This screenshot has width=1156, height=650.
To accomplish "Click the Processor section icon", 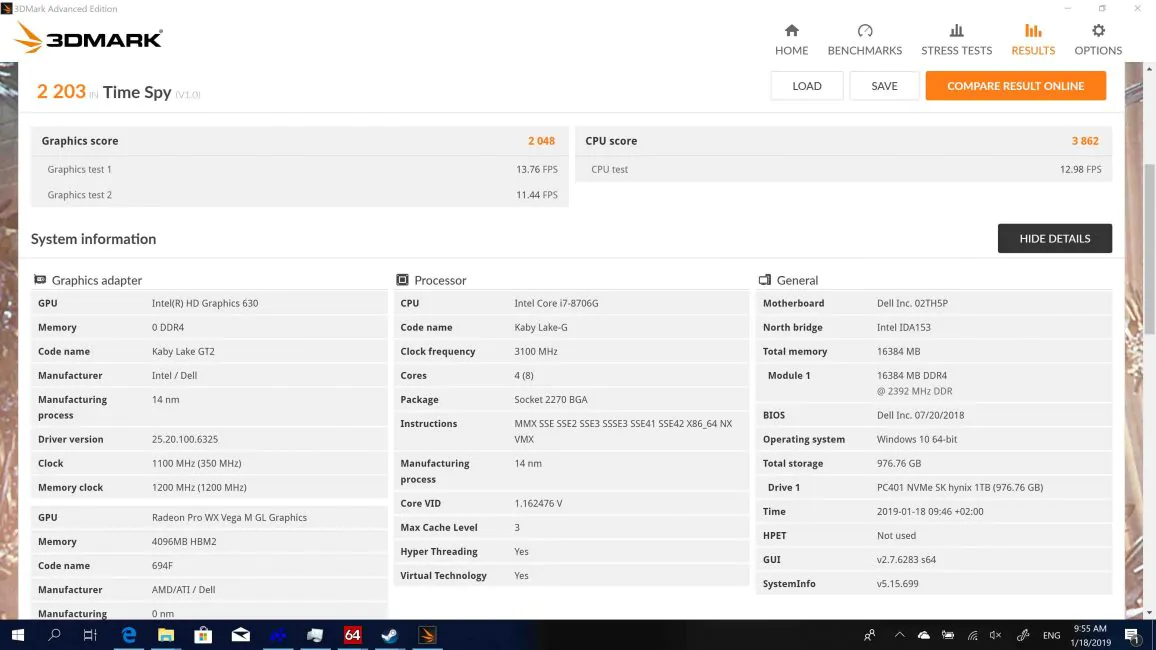I will [x=402, y=280].
